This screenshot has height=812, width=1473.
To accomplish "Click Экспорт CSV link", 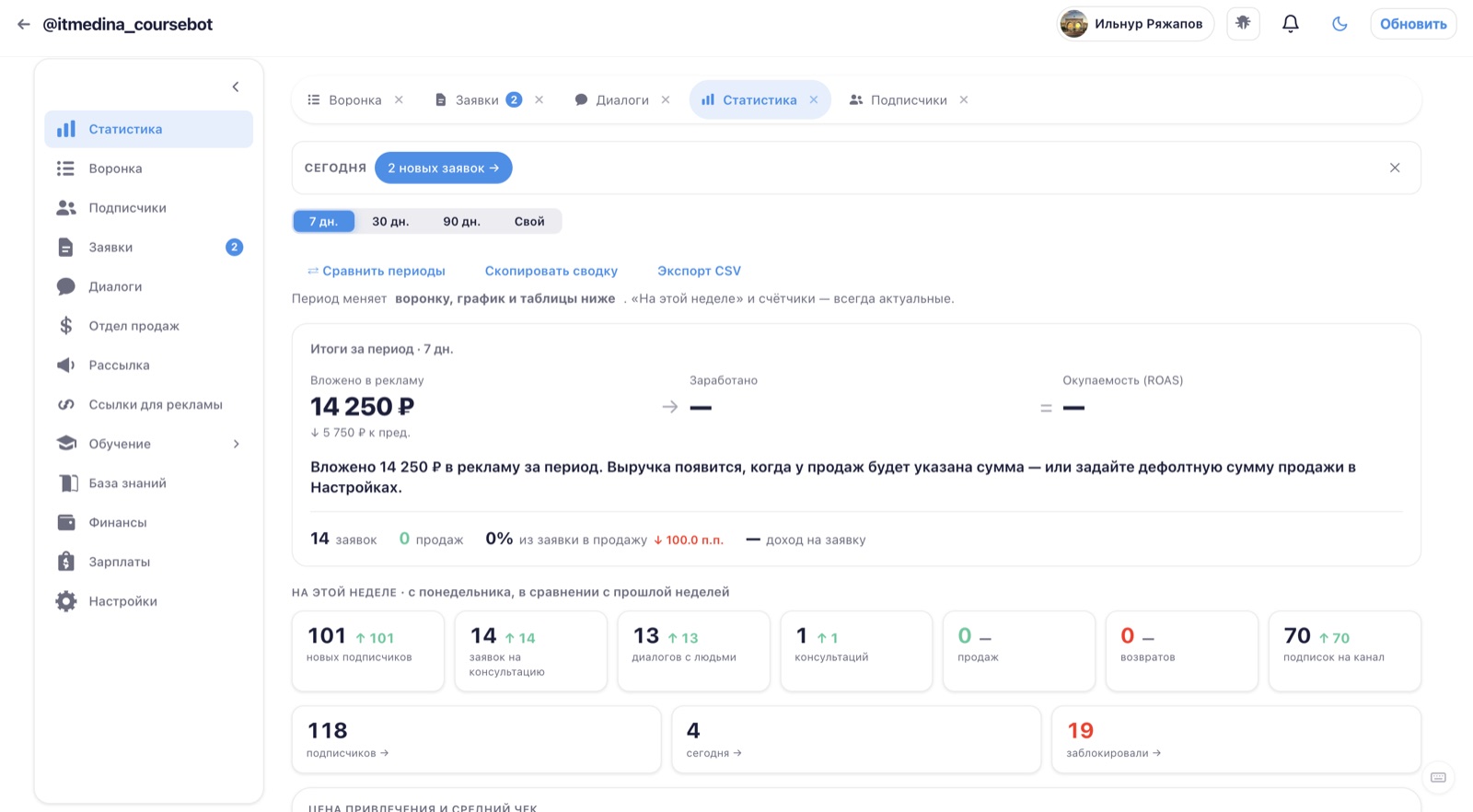I will coord(699,271).
